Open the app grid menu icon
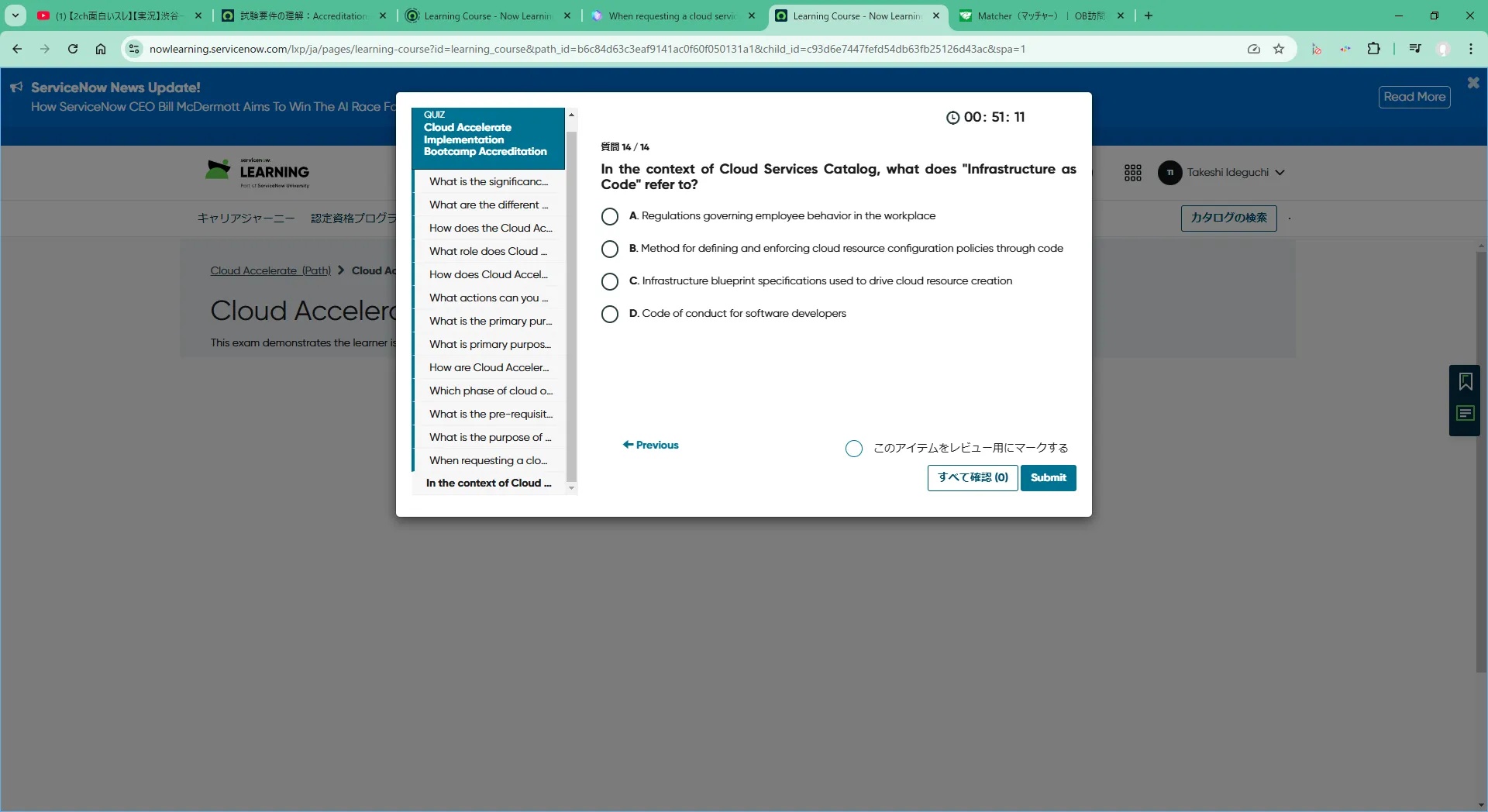The width and height of the screenshot is (1488, 812). coord(1133,173)
